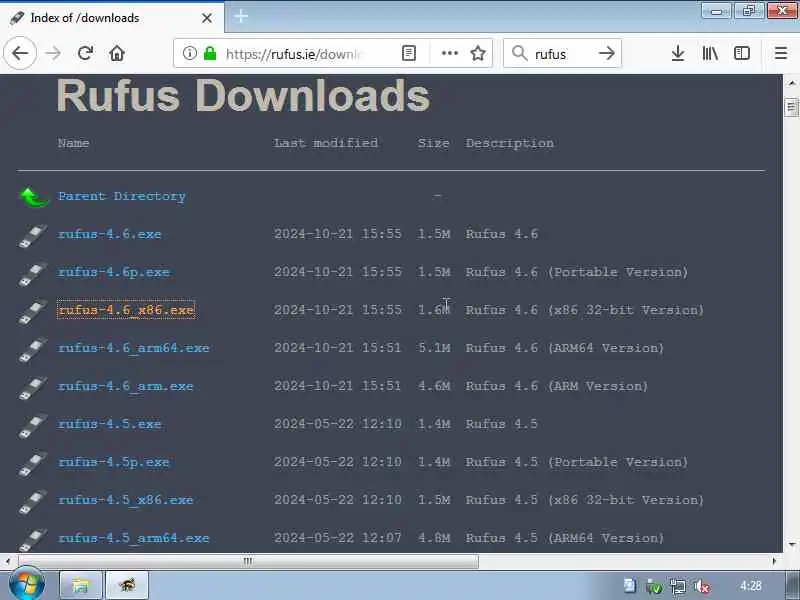Click the horizontal scrollbar thumb
Viewport: 800px width, 600px height.
[247, 561]
